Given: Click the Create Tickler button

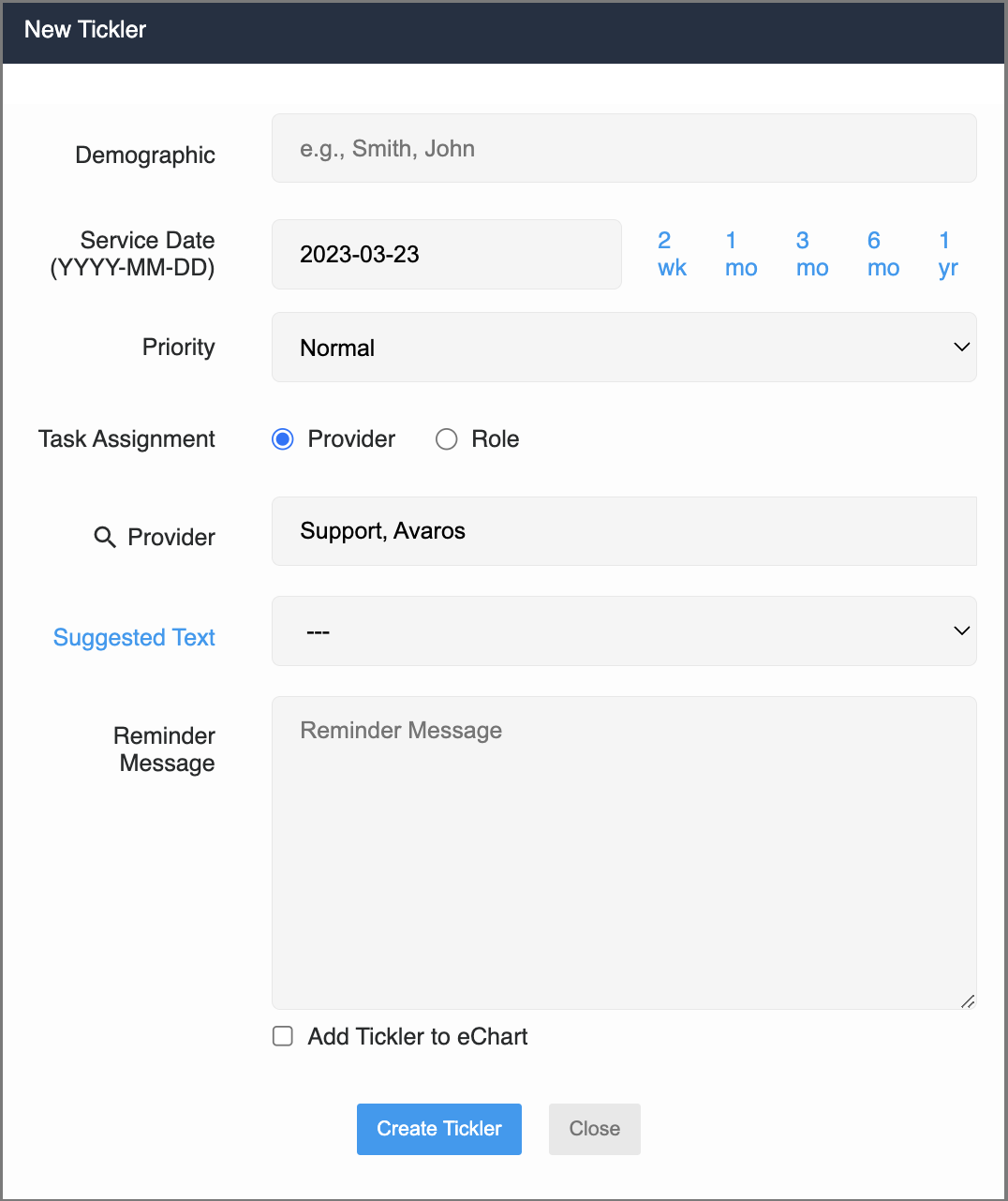Looking at the screenshot, I should coord(438,1129).
